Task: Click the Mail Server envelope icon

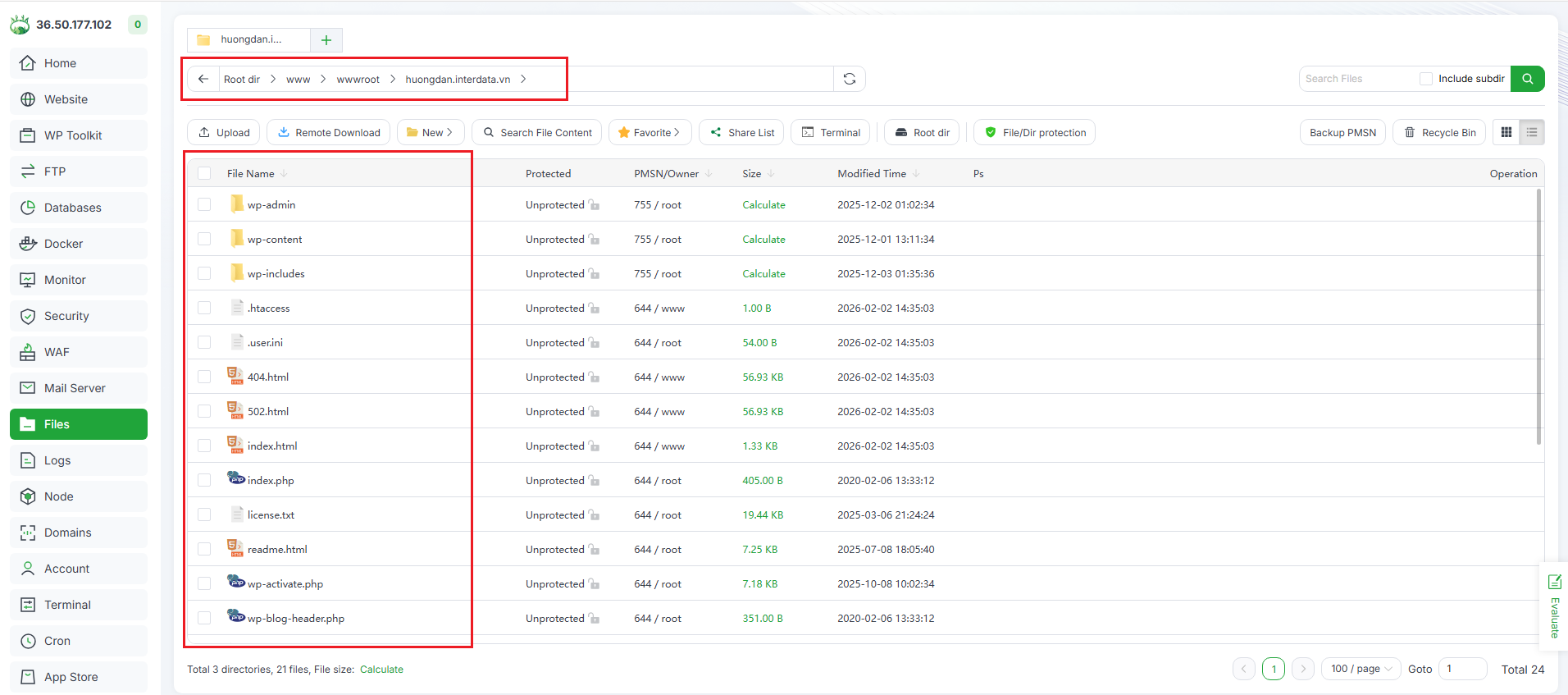Action: point(28,388)
